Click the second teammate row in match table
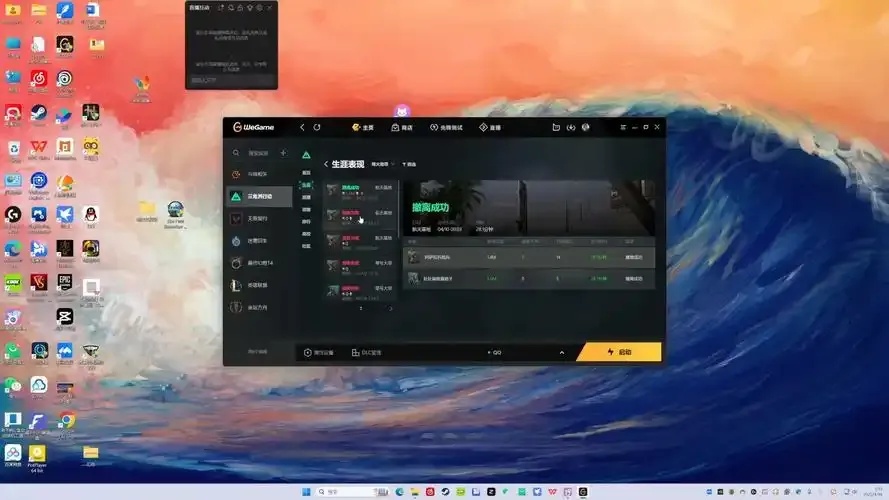889x500 pixels. click(529, 279)
